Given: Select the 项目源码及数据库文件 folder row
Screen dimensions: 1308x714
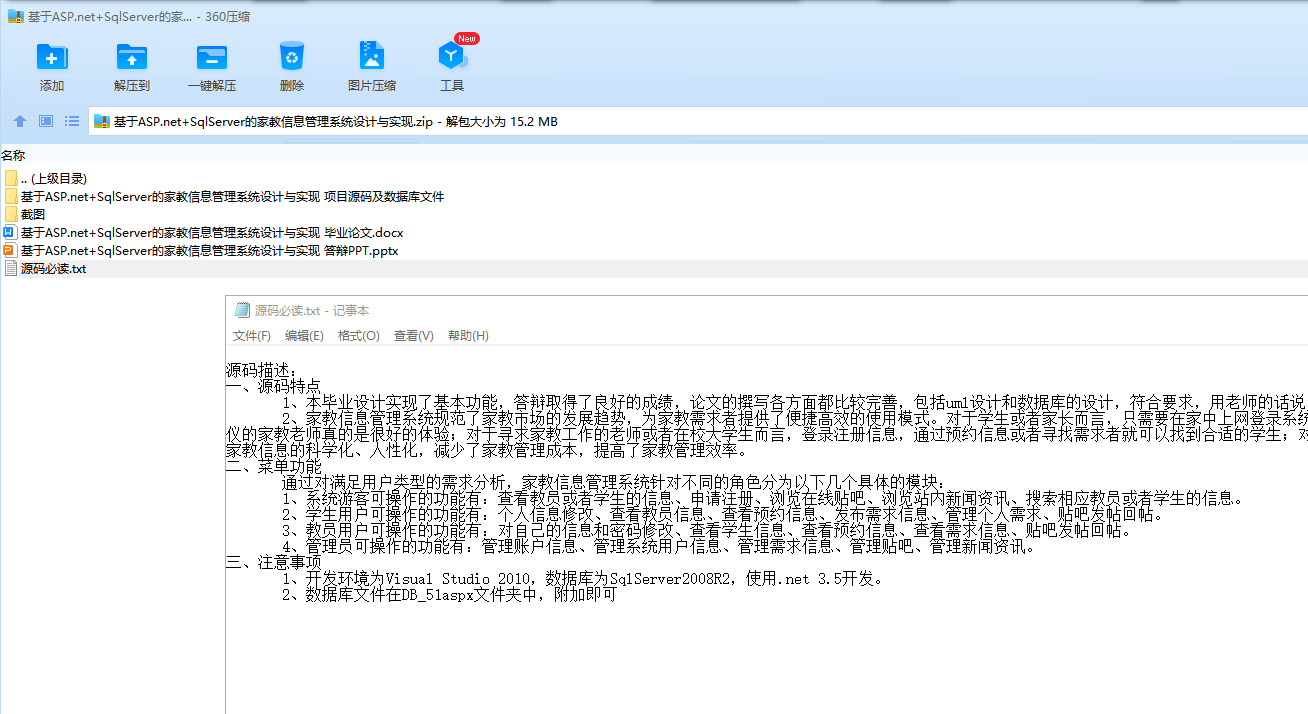Looking at the screenshot, I should (654, 196).
